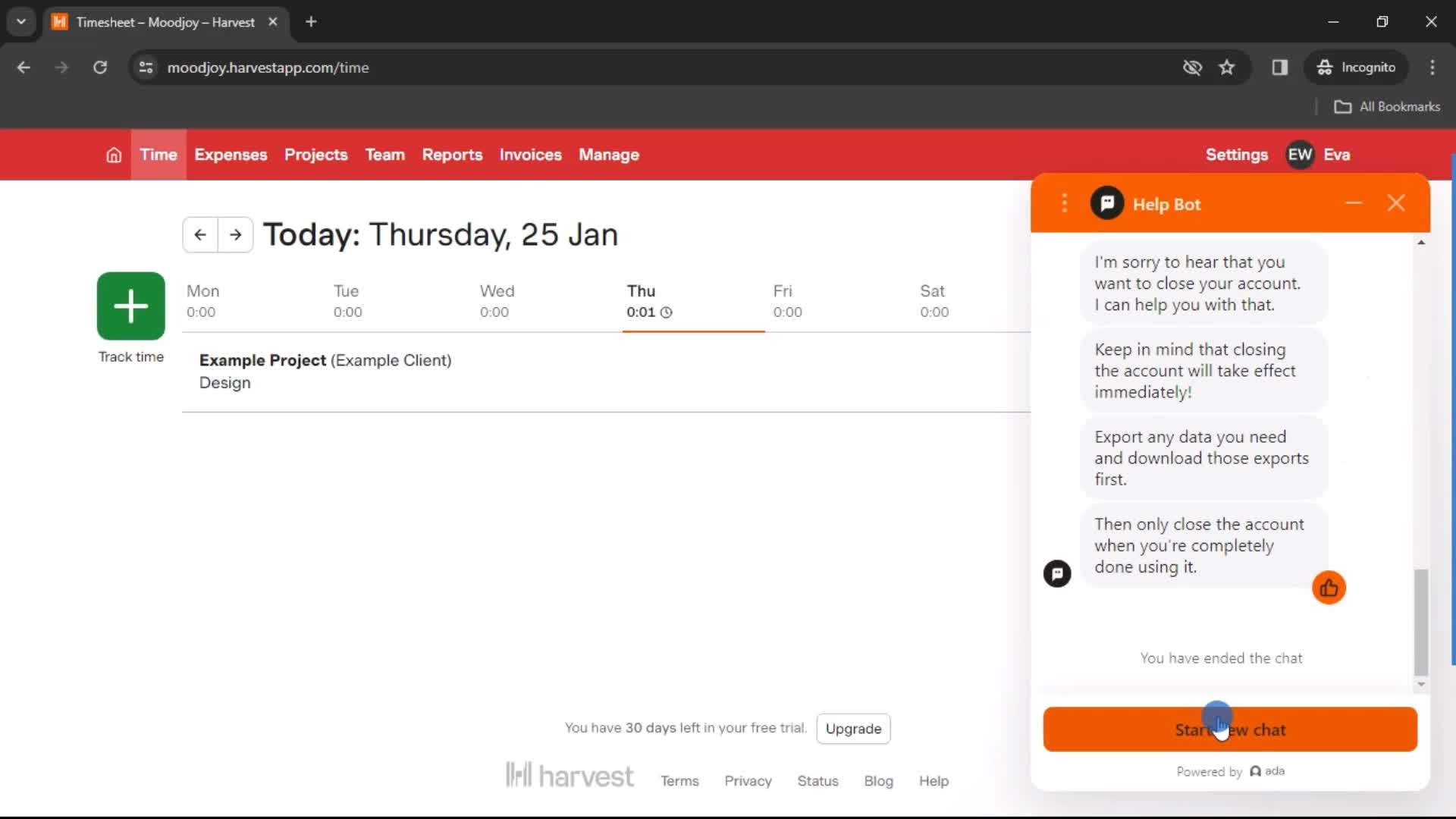Viewport: 1456px width, 819px height.
Task: Open browser side panel icon
Action: [1280, 67]
